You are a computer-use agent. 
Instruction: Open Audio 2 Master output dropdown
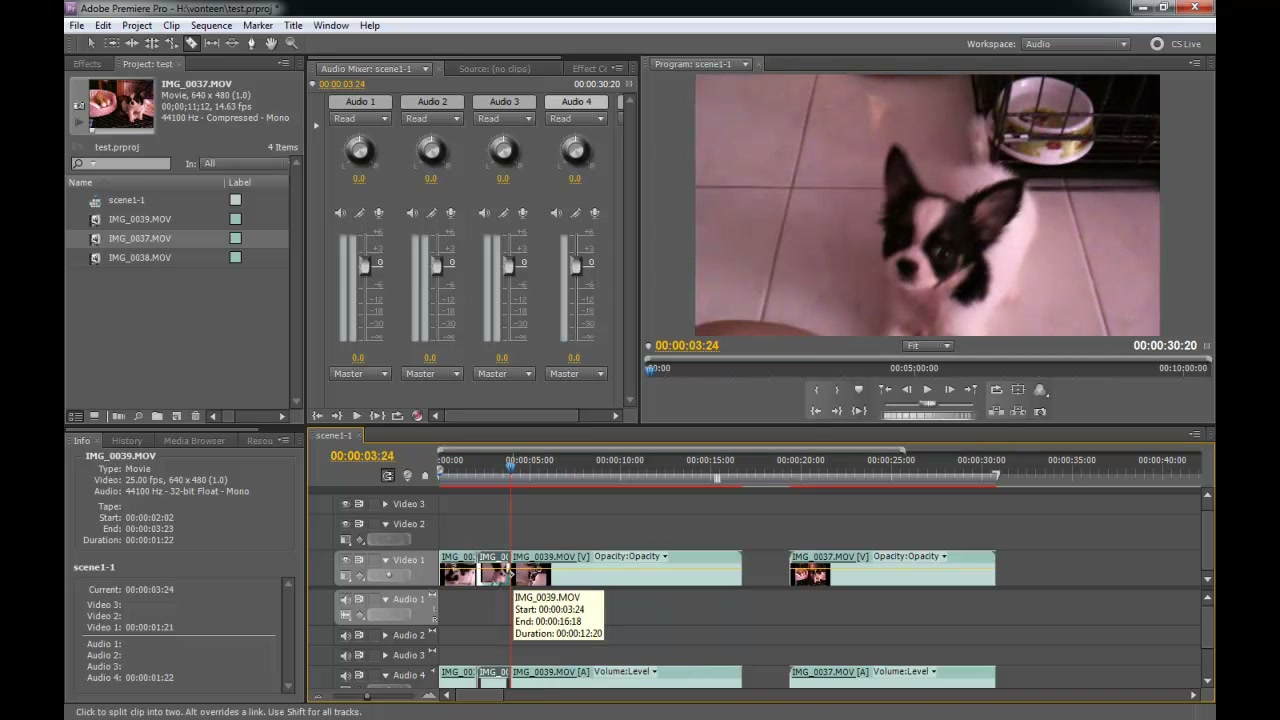432,374
